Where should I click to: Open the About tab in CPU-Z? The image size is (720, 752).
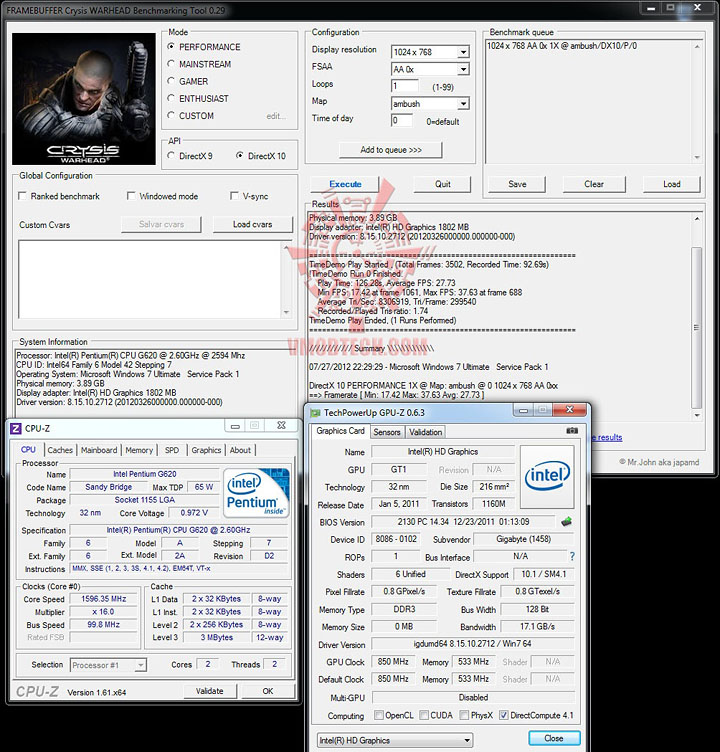(x=240, y=450)
